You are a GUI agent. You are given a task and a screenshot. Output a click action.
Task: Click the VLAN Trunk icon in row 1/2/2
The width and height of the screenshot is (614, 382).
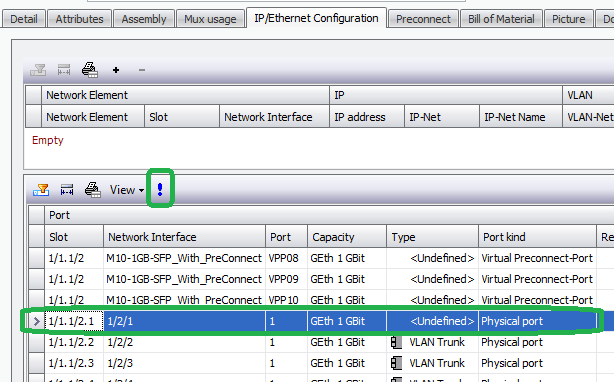[396, 342]
